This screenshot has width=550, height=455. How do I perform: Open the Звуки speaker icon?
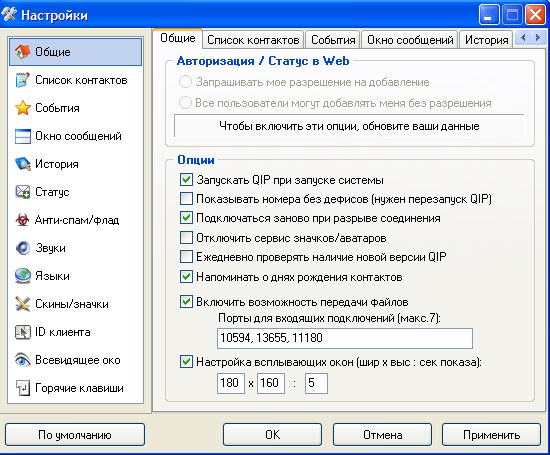click(x=22, y=248)
